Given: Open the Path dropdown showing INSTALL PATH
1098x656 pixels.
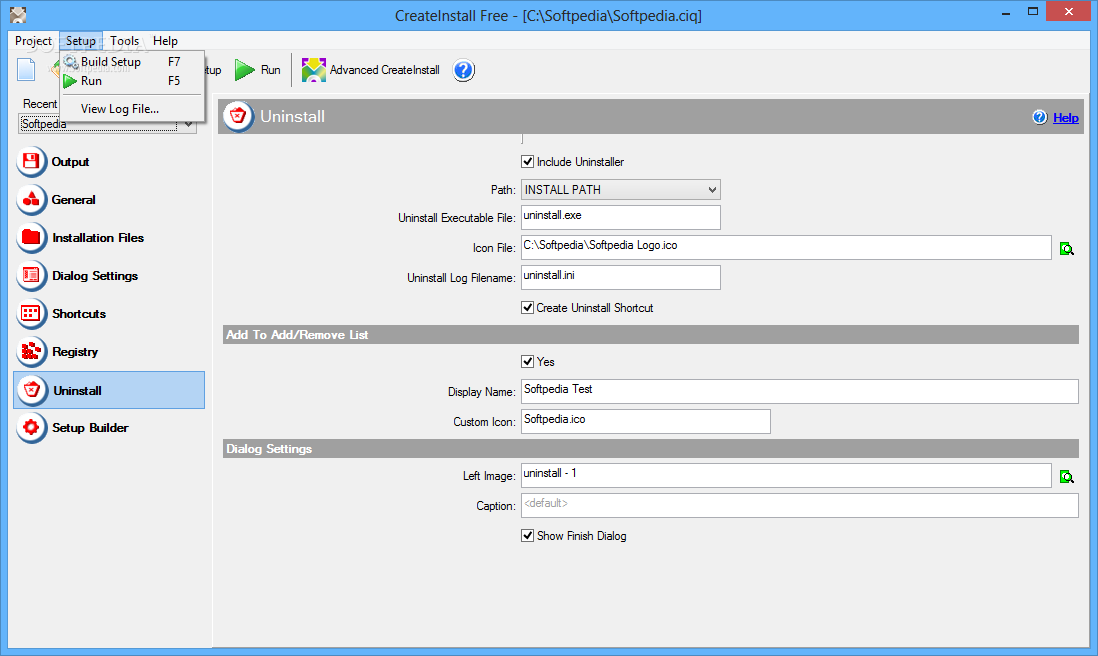Looking at the screenshot, I should 620,190.
